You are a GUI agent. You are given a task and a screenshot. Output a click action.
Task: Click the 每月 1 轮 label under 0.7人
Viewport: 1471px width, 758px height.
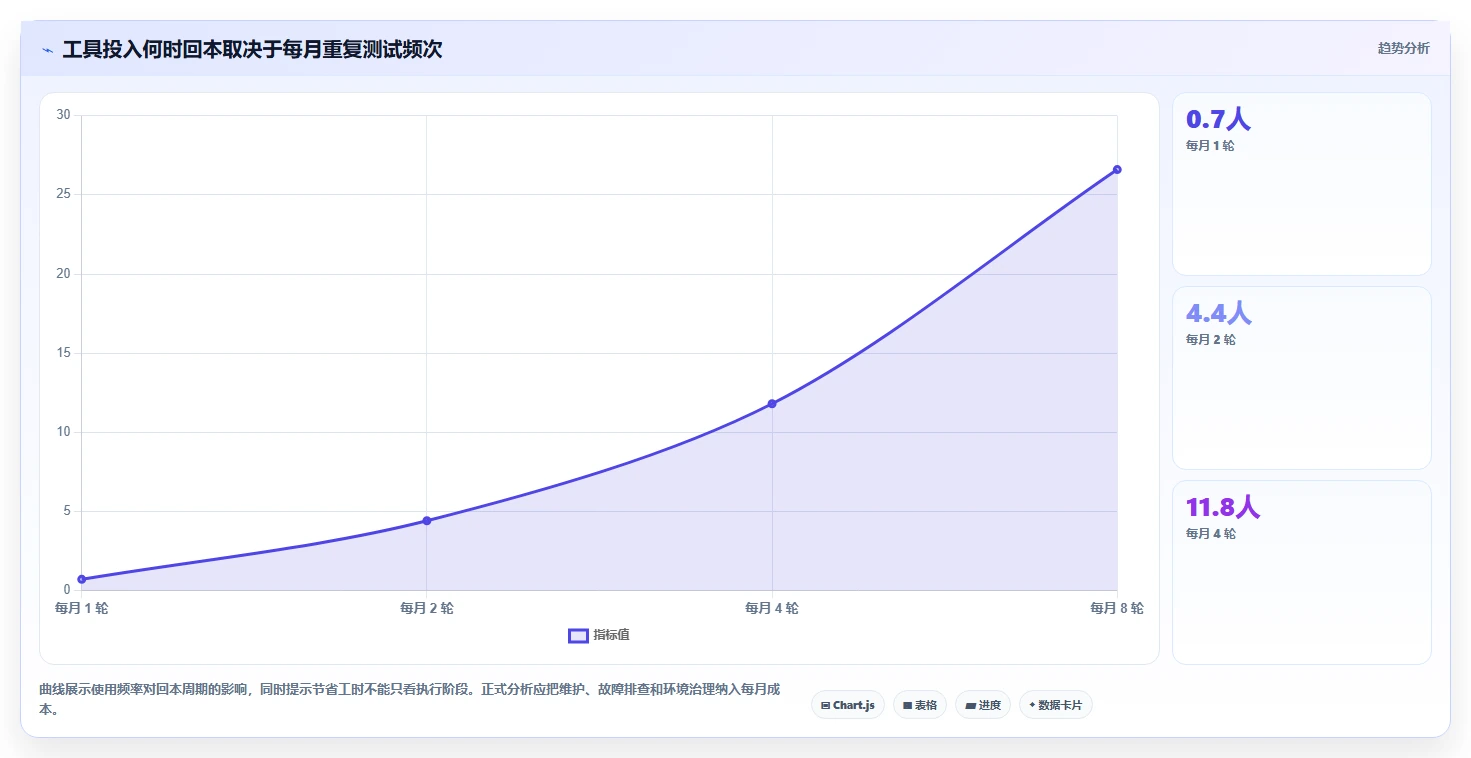[x=1210, y=146]
